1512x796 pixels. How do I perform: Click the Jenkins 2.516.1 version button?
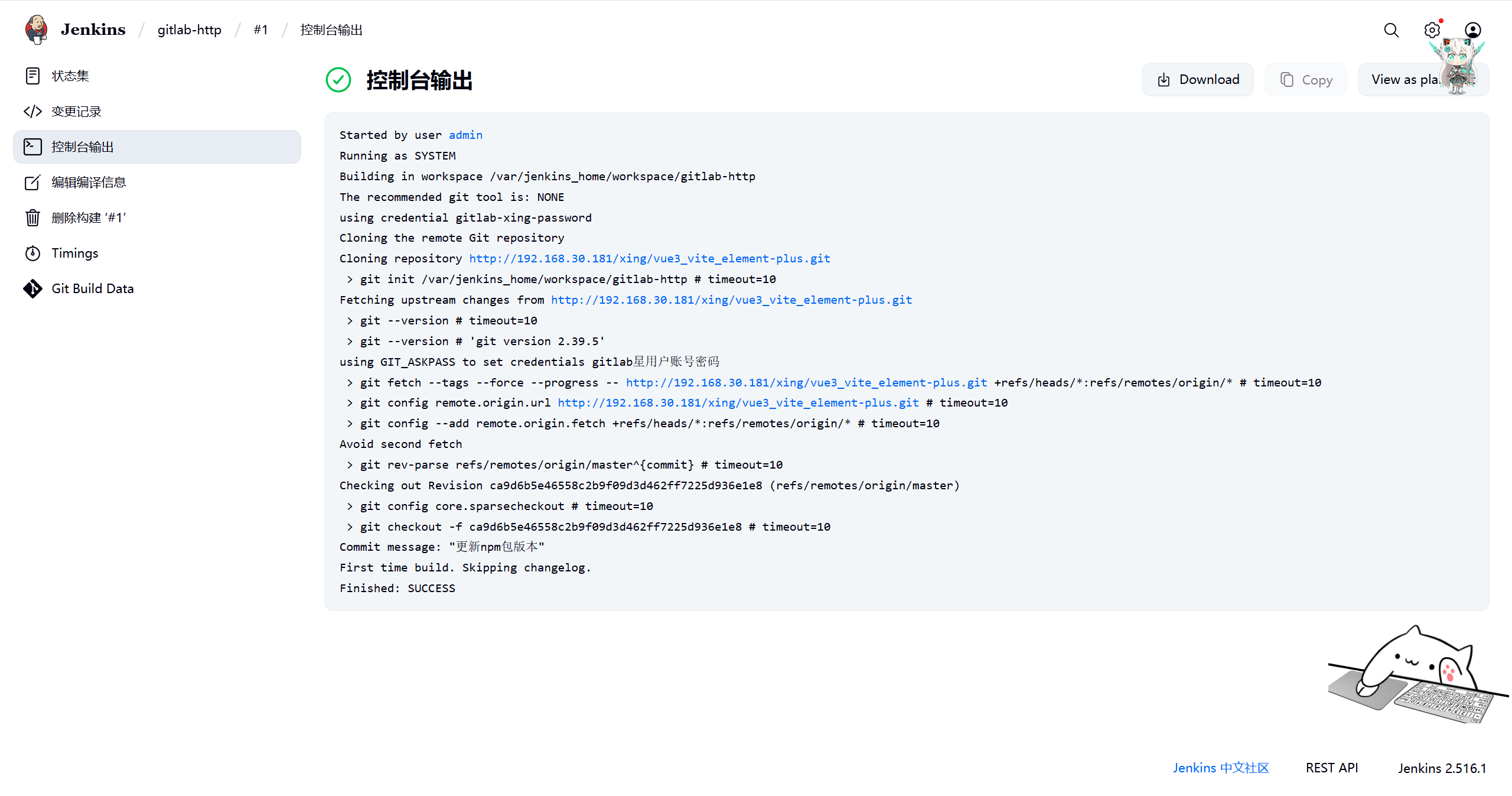(x=1442, y=768)
